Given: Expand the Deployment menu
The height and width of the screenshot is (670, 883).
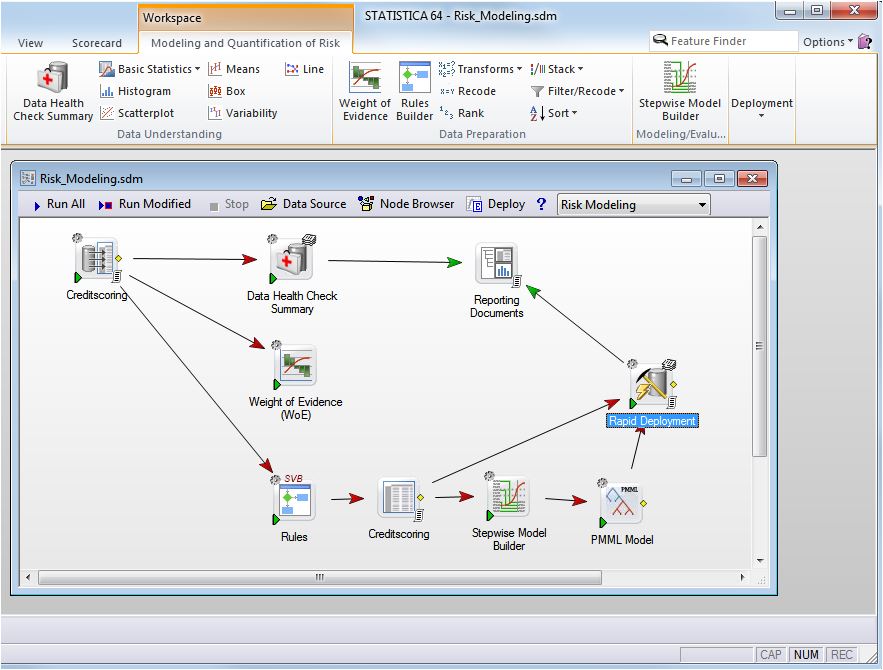Looking at the screenshot, I should [761, 107].
